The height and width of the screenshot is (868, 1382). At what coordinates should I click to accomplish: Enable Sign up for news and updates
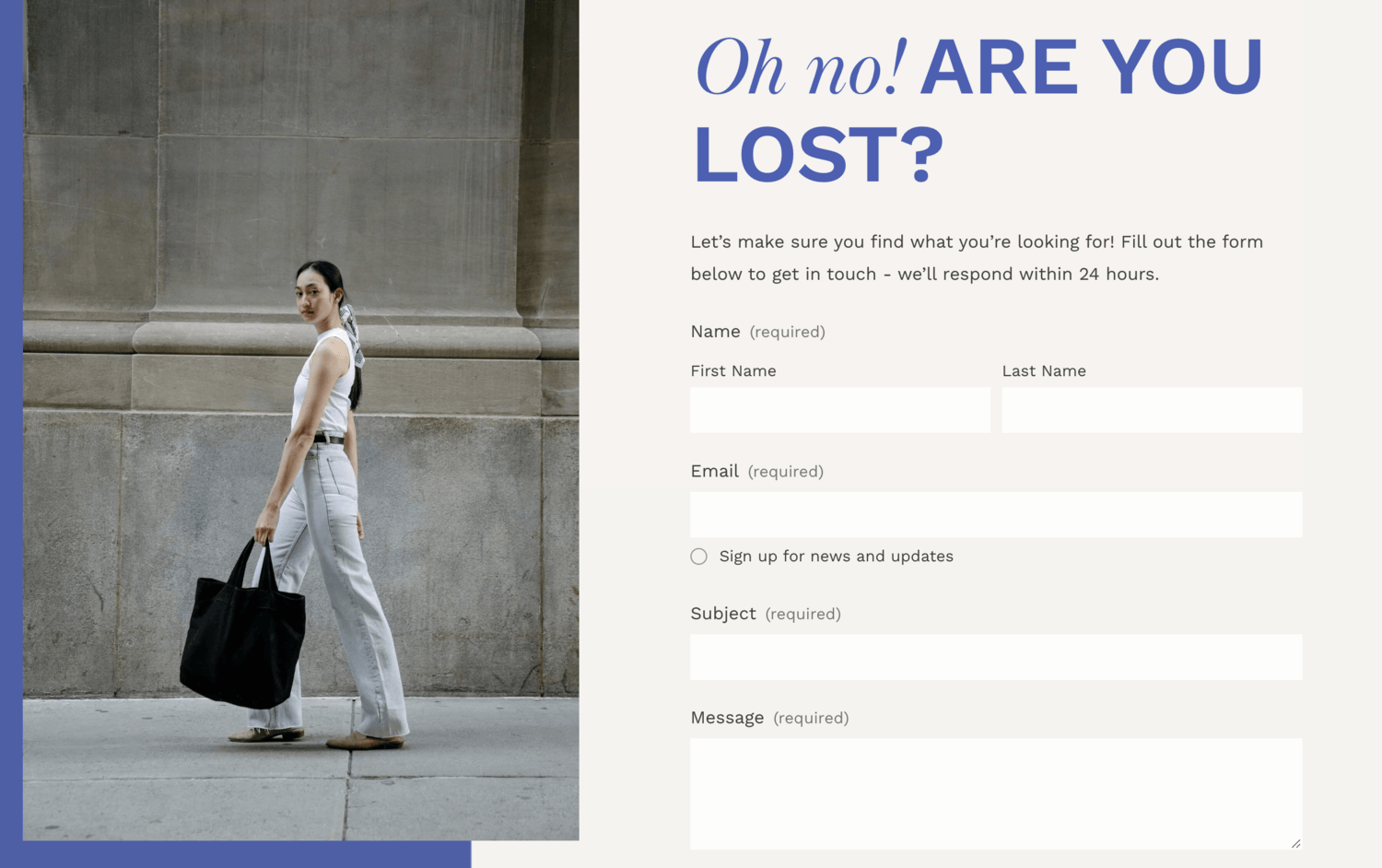(x=699, y=557)
